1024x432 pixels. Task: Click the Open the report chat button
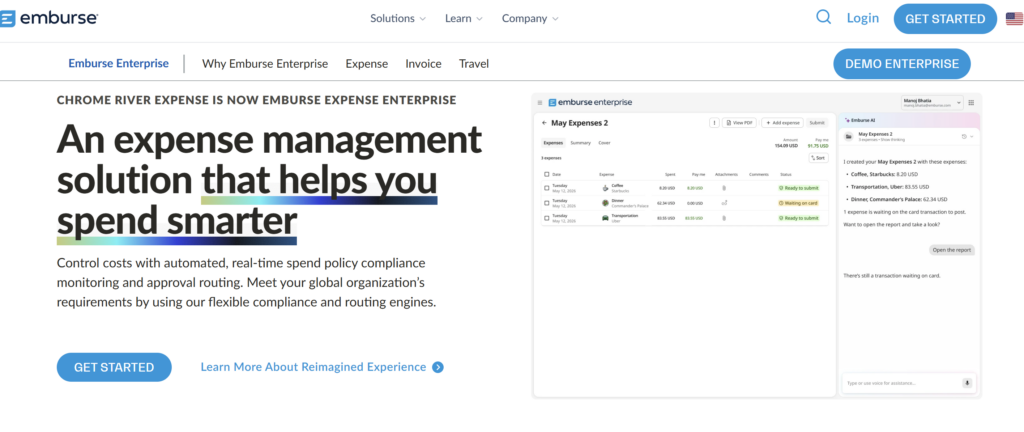[x=952, y=250]
